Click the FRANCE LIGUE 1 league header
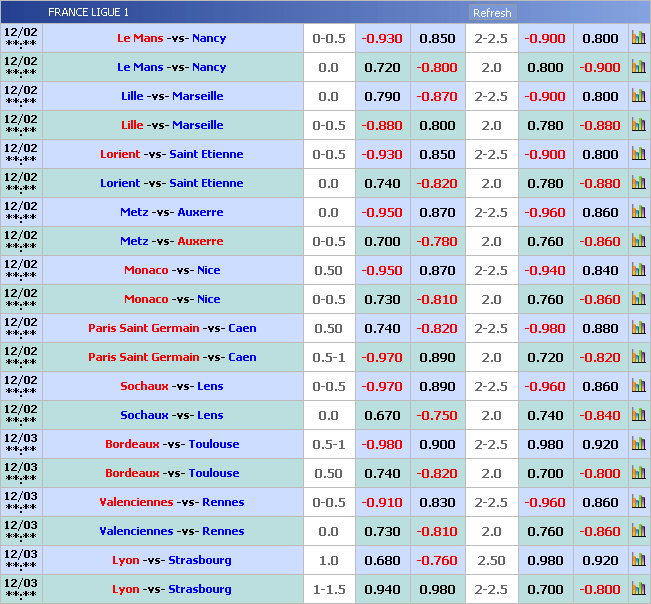651x604 pixels. coord(88,13)
